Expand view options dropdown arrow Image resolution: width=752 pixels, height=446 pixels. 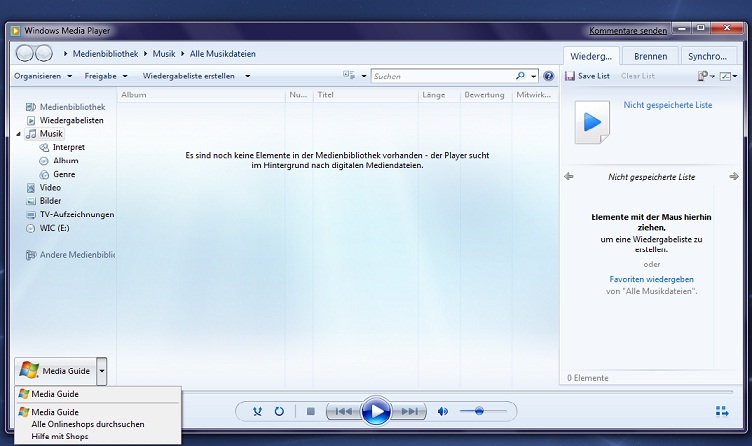point(364,76)
